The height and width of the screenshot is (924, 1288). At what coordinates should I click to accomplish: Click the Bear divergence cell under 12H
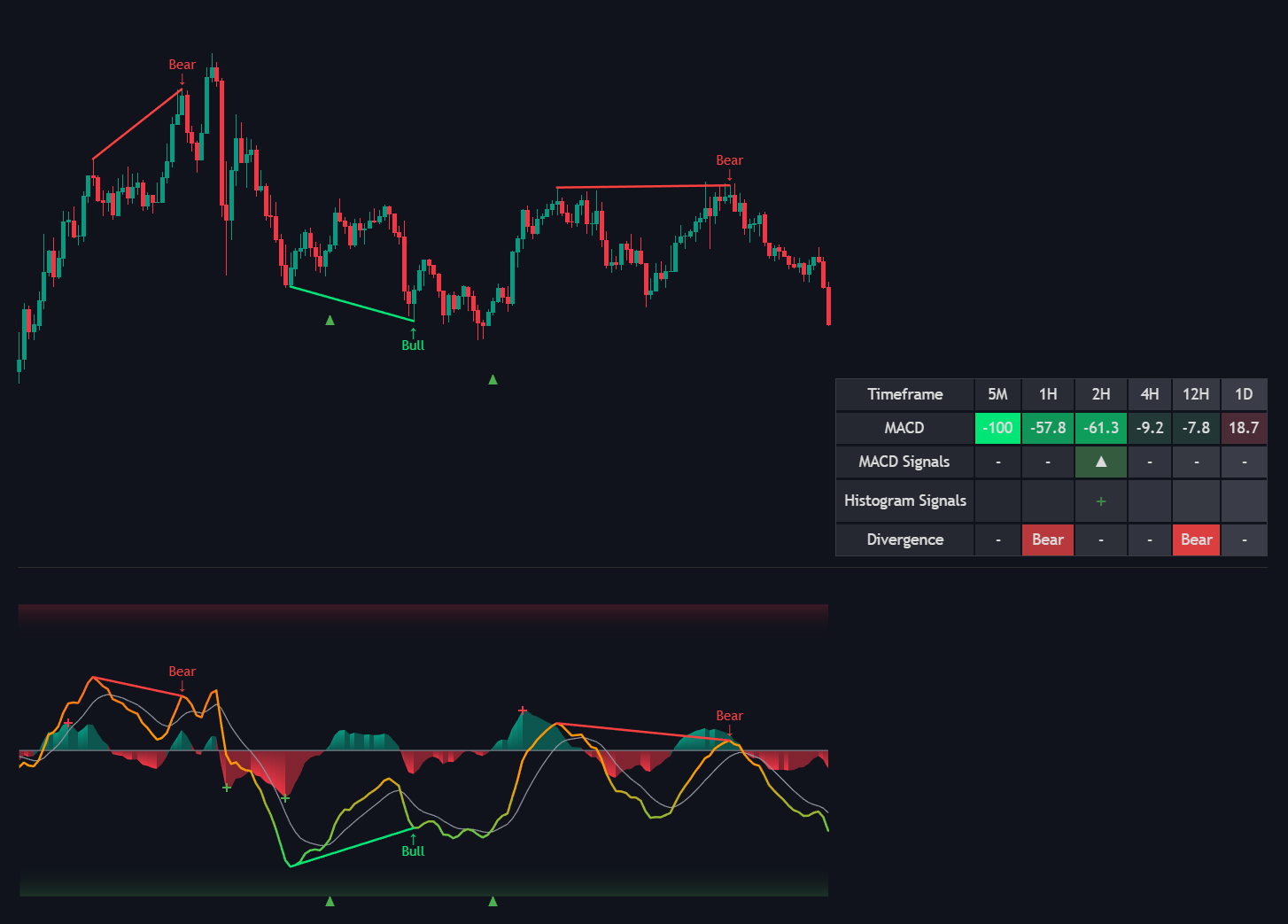(x=1196, y=540)
